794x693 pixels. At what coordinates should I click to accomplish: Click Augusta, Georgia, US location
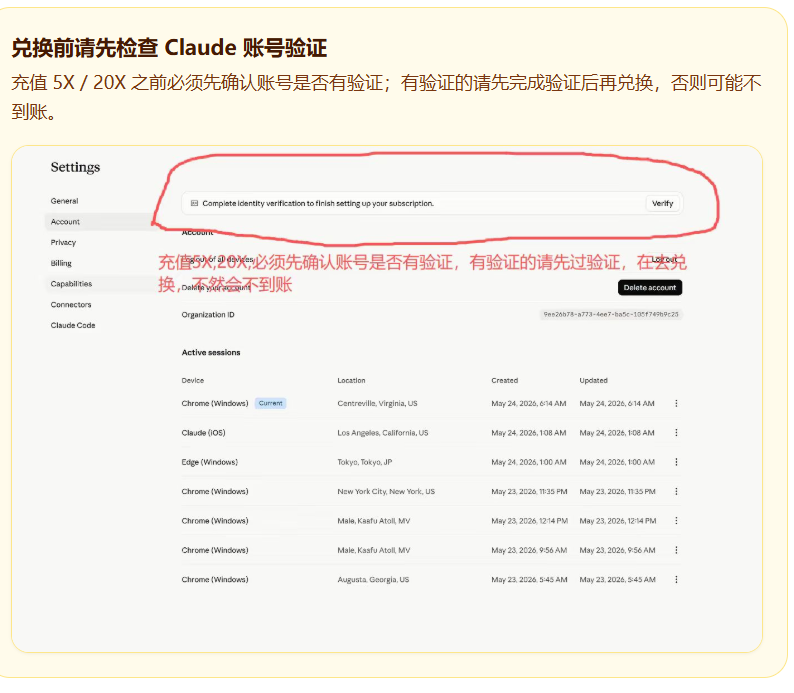click(373, 580)
